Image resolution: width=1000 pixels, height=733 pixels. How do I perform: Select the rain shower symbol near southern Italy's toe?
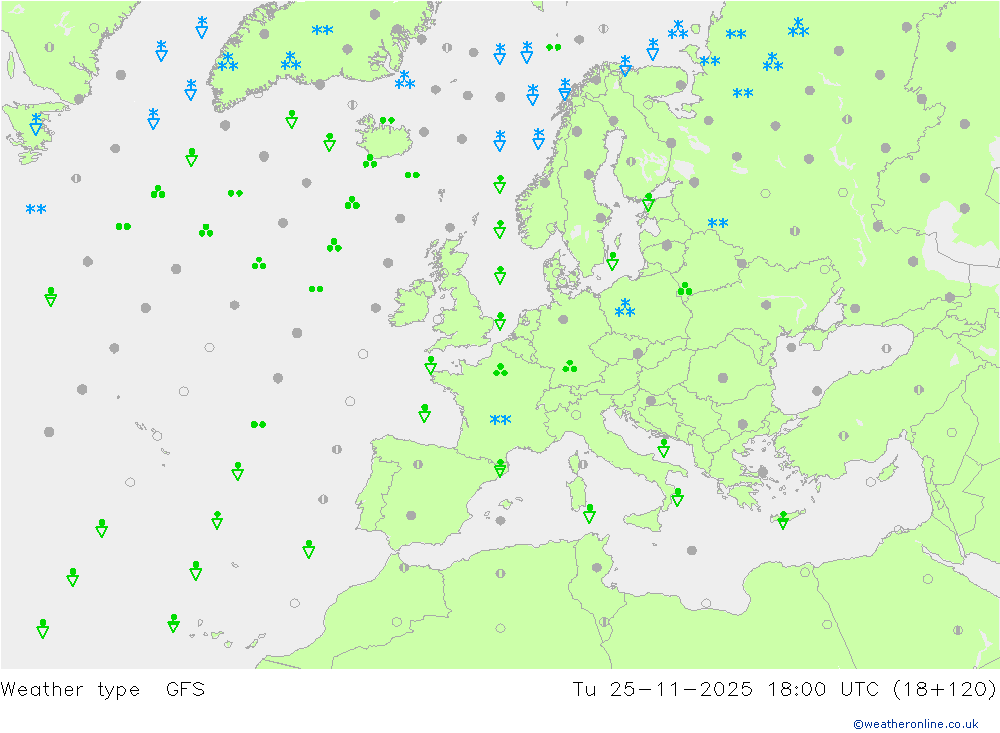point(678,498)
